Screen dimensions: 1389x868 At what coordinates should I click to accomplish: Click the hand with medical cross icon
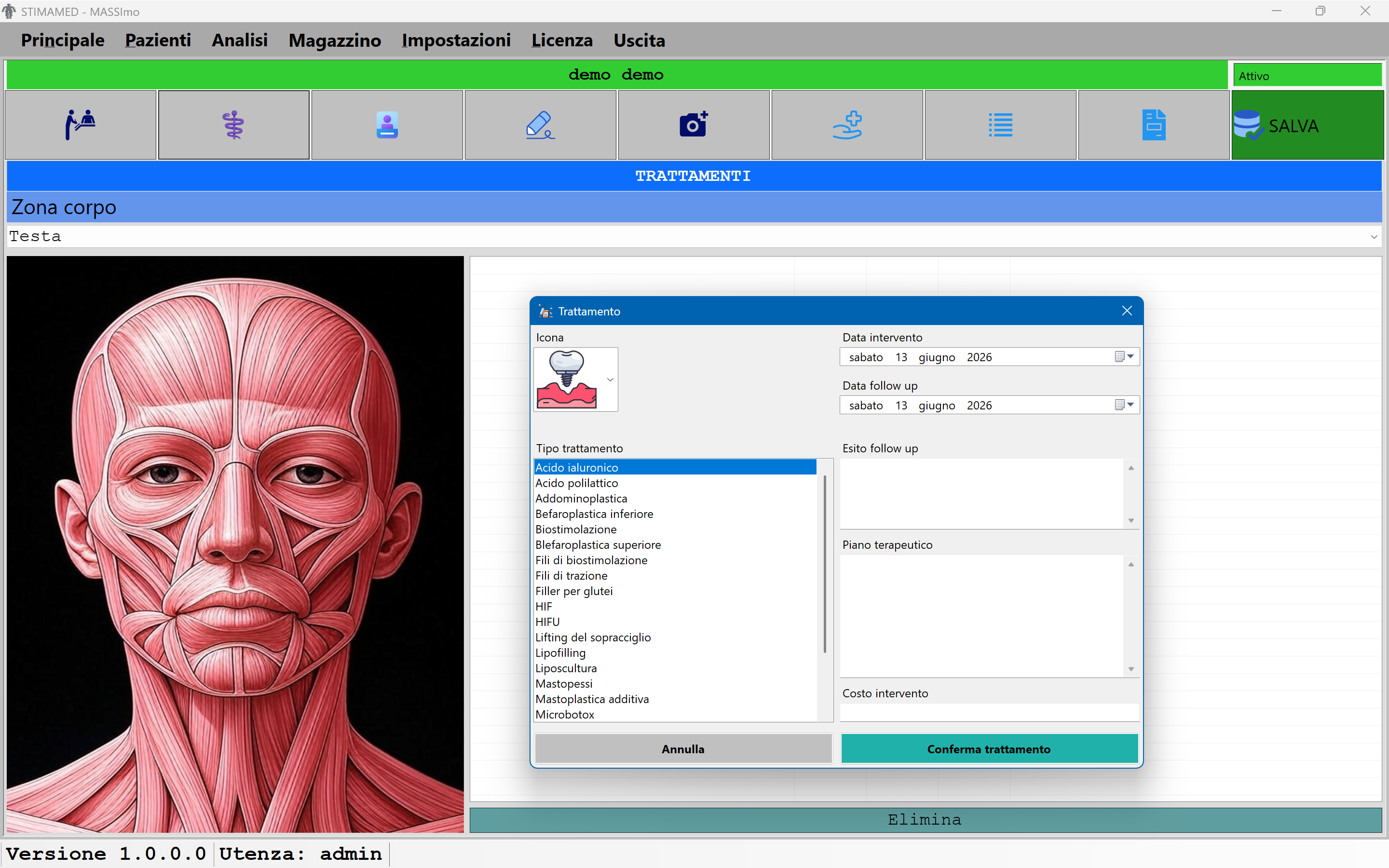pyautogui.click(x=847, y=124)
